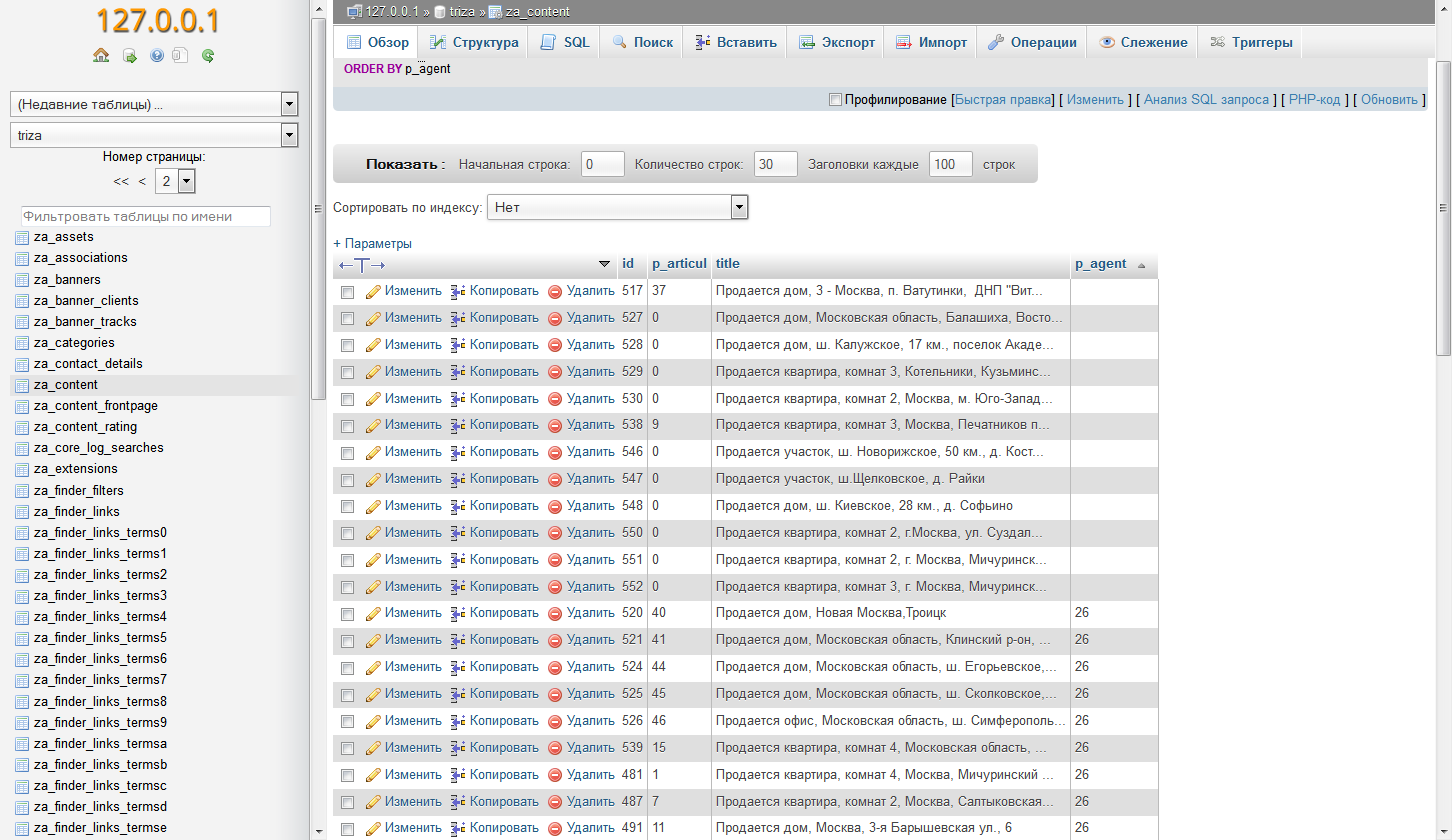The image size is (1452, 840).
Task: Click the table icon beside za_content_rating
Action: pyautogui.click(x=23, y=427)
